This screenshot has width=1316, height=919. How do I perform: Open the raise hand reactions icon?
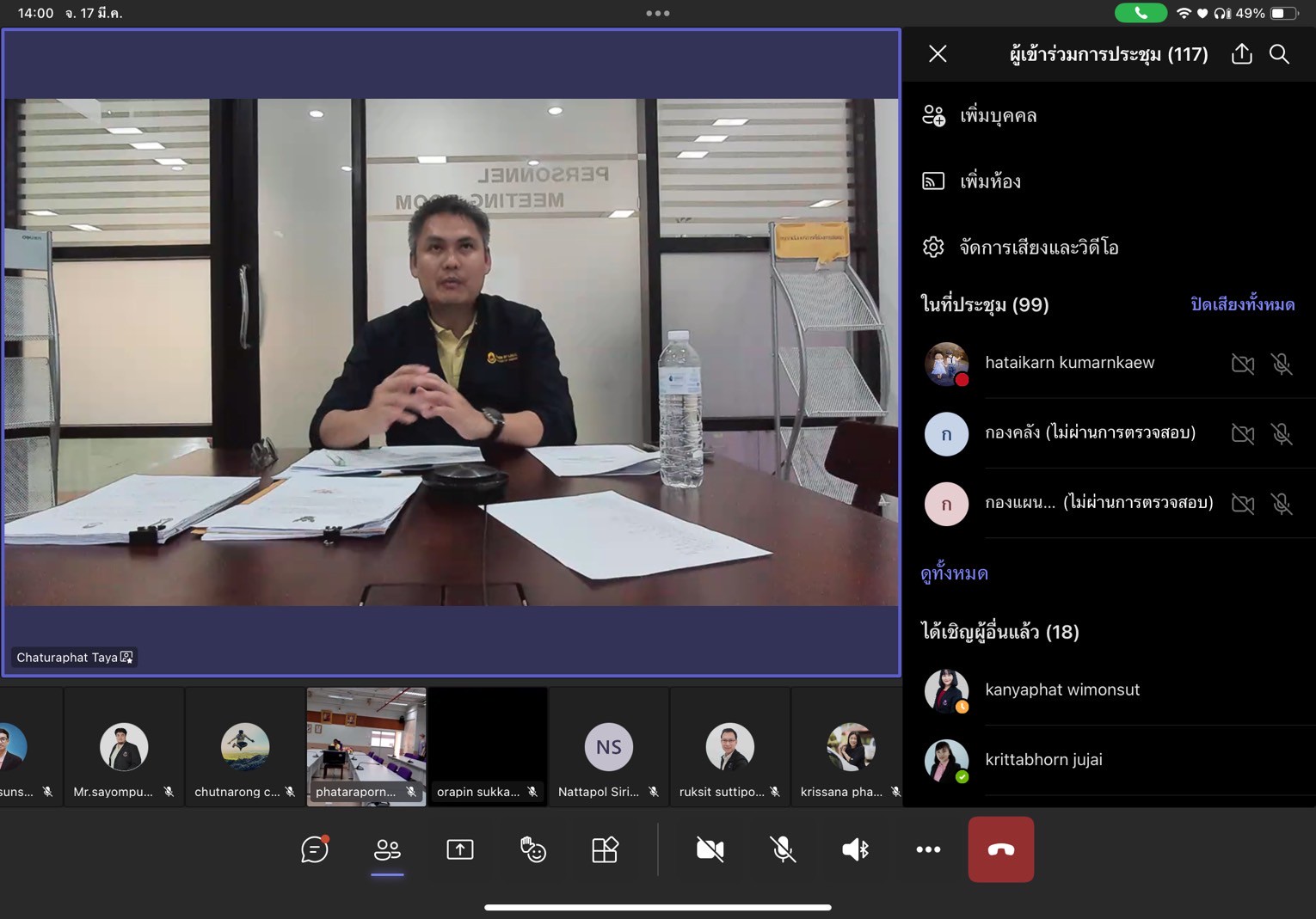pos(532,849)
